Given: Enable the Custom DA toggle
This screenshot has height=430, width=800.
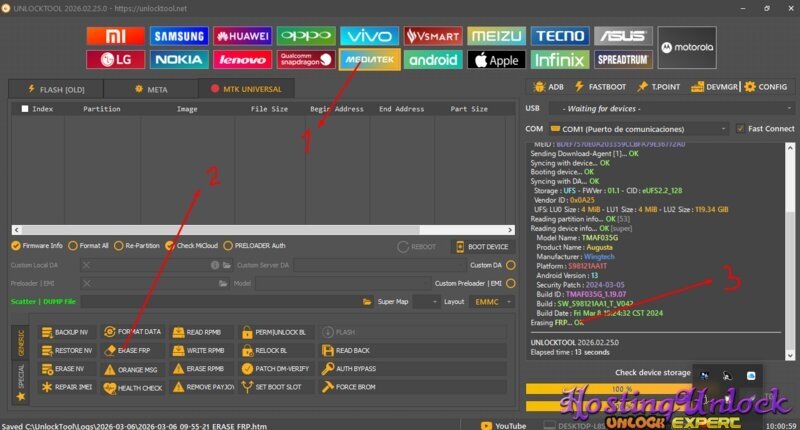Looking at the screenshot, I should 510,265.
